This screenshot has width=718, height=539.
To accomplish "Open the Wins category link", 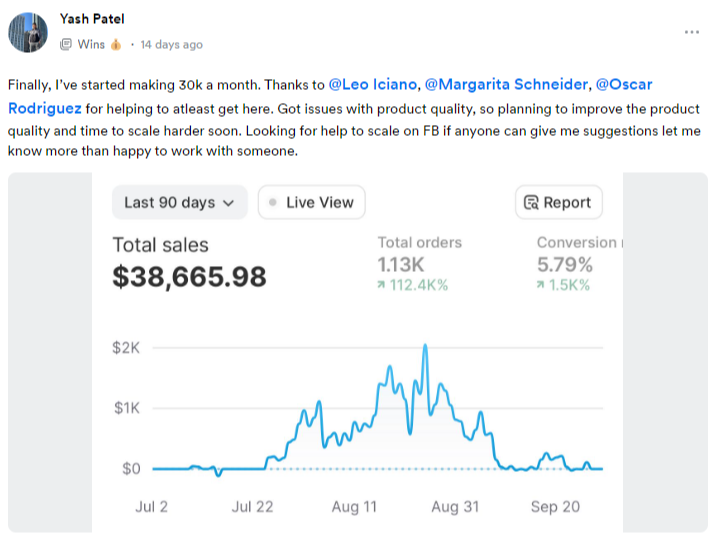I will [x=91, y=45].
